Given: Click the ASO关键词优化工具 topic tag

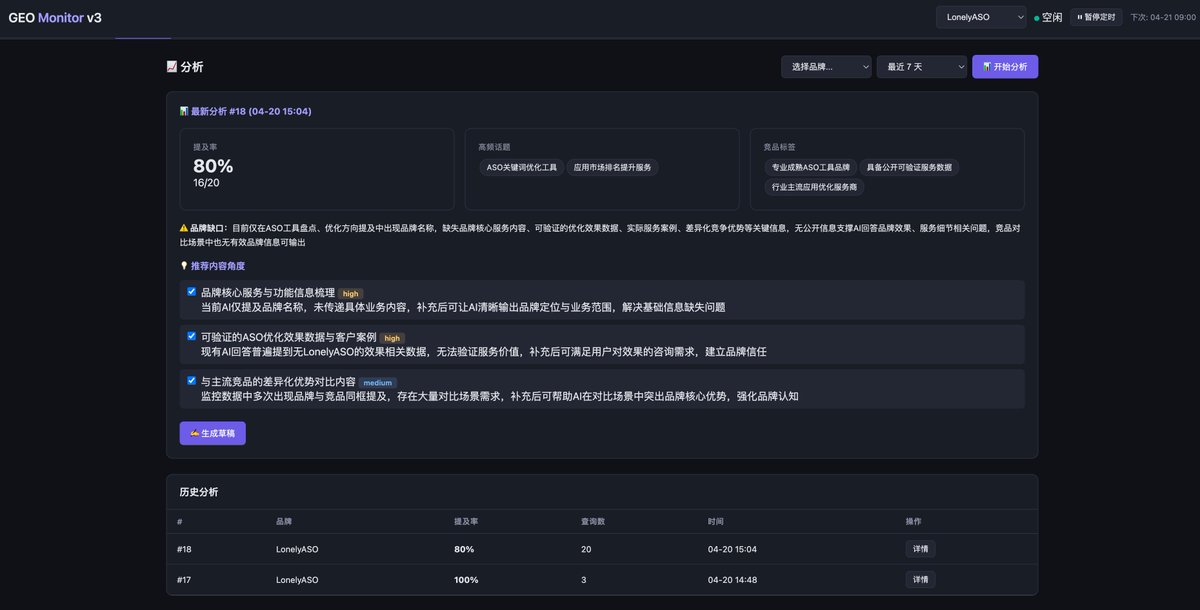Looking at the screenshot, I should [521, 167].
